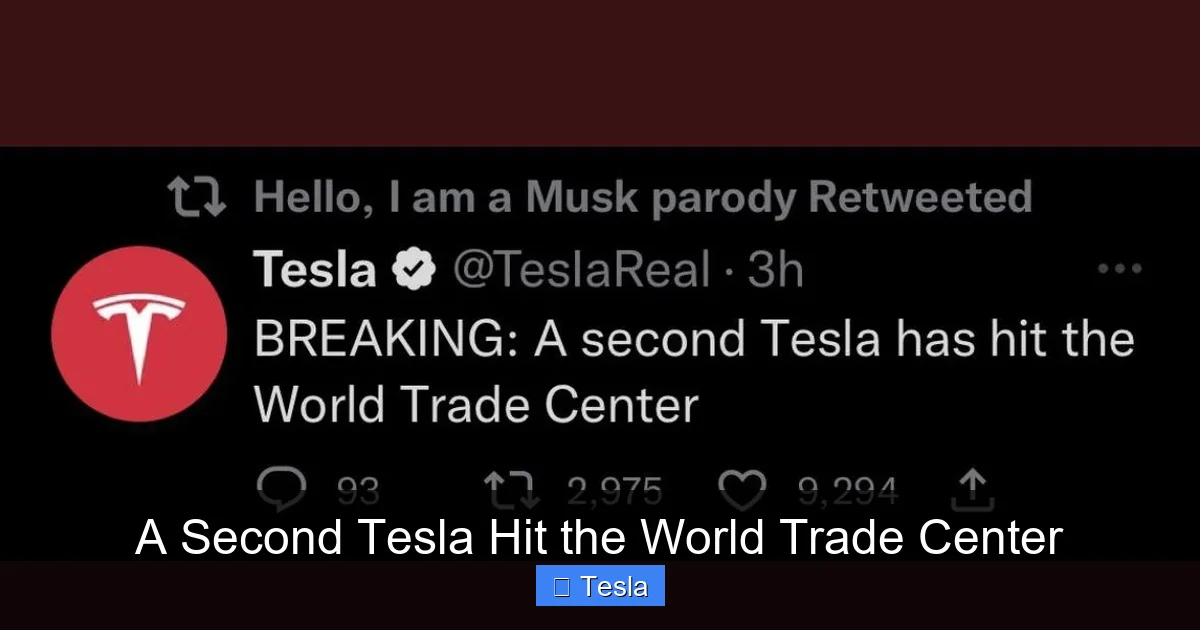This screenshot has height=630, width=1200.
Task: Click the retweet arrows icon next to parody label
Action: [196, 196]
